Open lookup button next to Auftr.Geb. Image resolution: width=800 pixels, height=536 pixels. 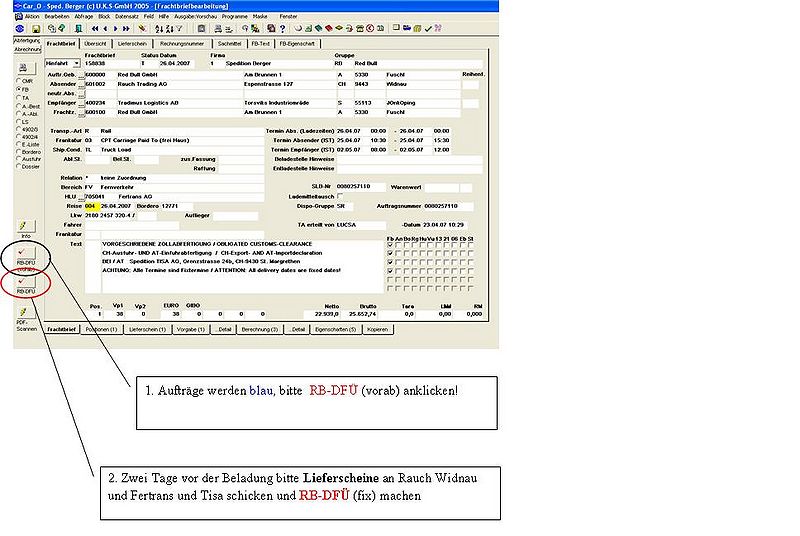(x=81, y=75)
